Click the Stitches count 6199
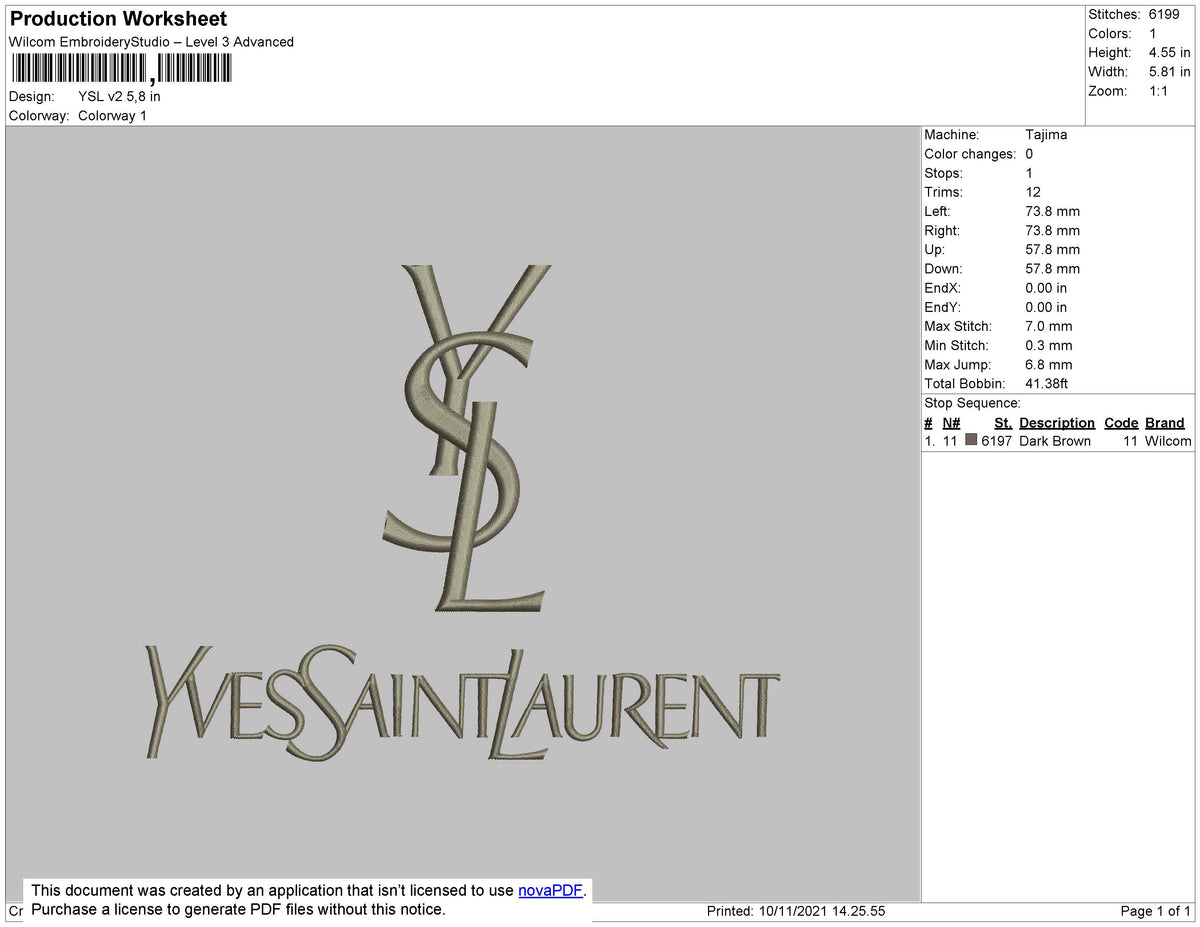Image resolution: width=1200 pixels, height=927 pixels. (1163, 14)
